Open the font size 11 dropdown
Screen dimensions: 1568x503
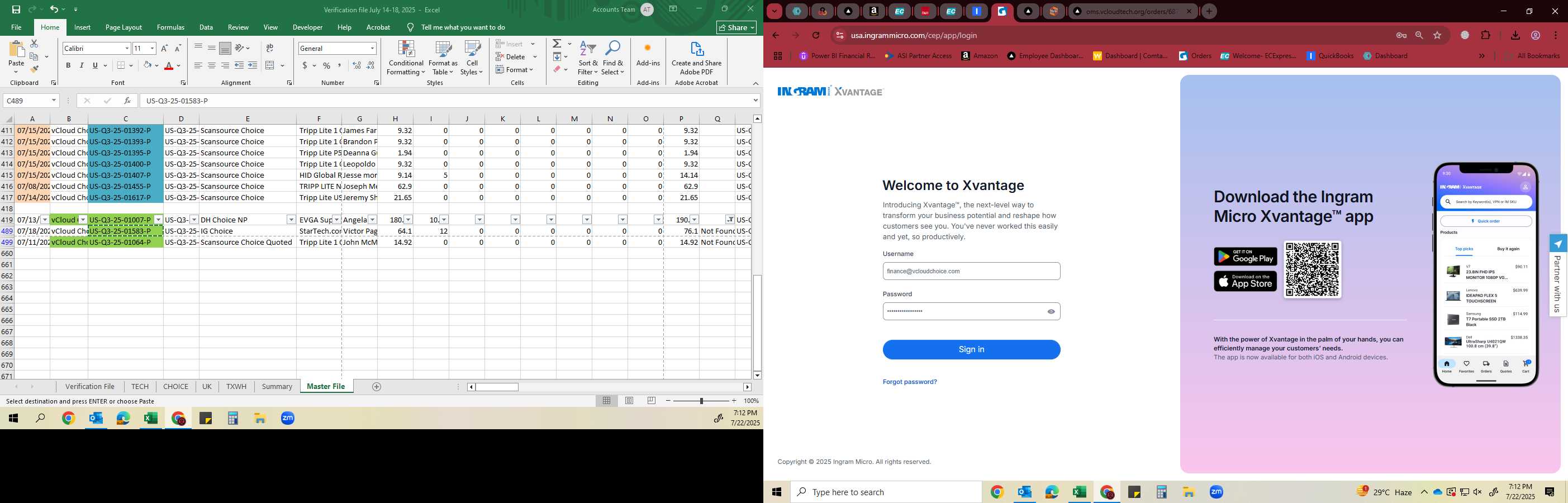[152, 48]
